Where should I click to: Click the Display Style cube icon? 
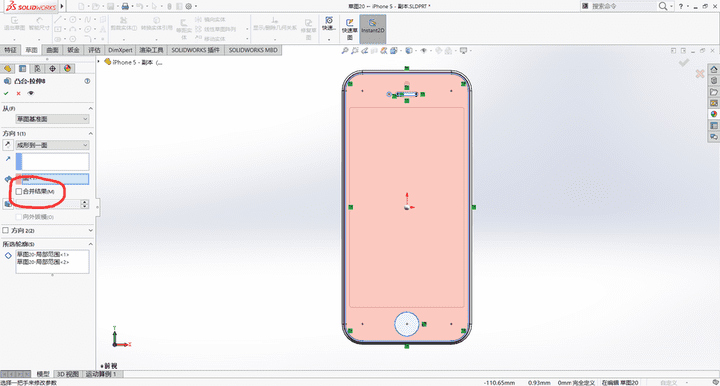408,51
